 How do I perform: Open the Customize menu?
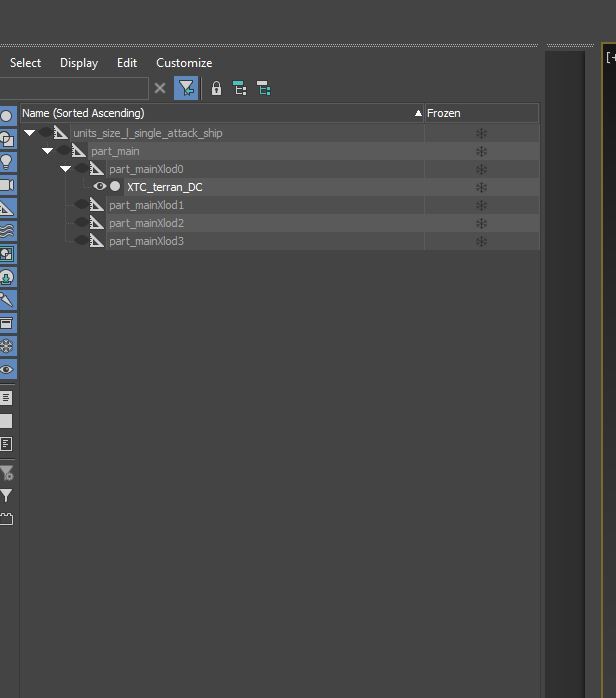[x=184, y=62]
